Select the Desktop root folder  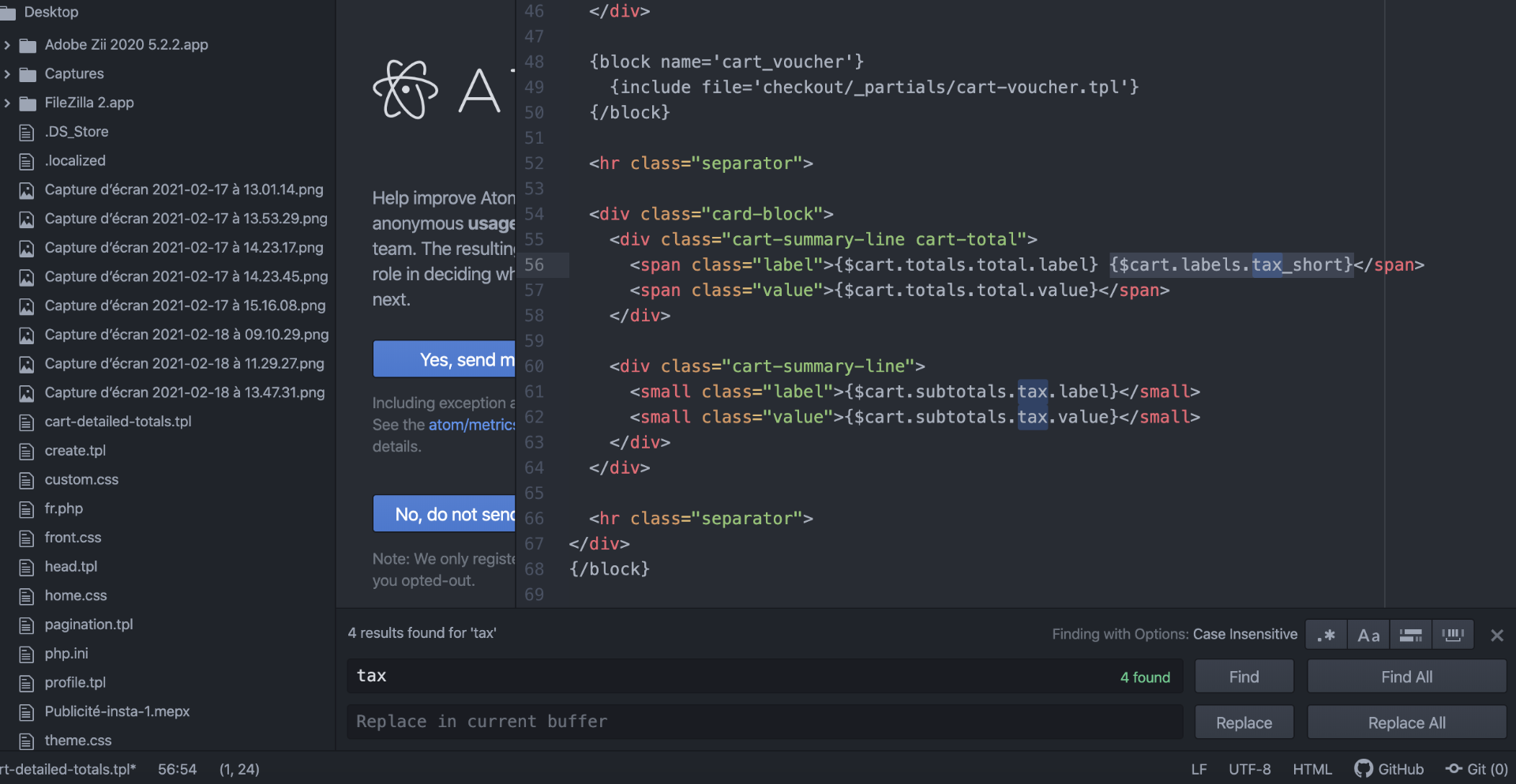[51, 13]
